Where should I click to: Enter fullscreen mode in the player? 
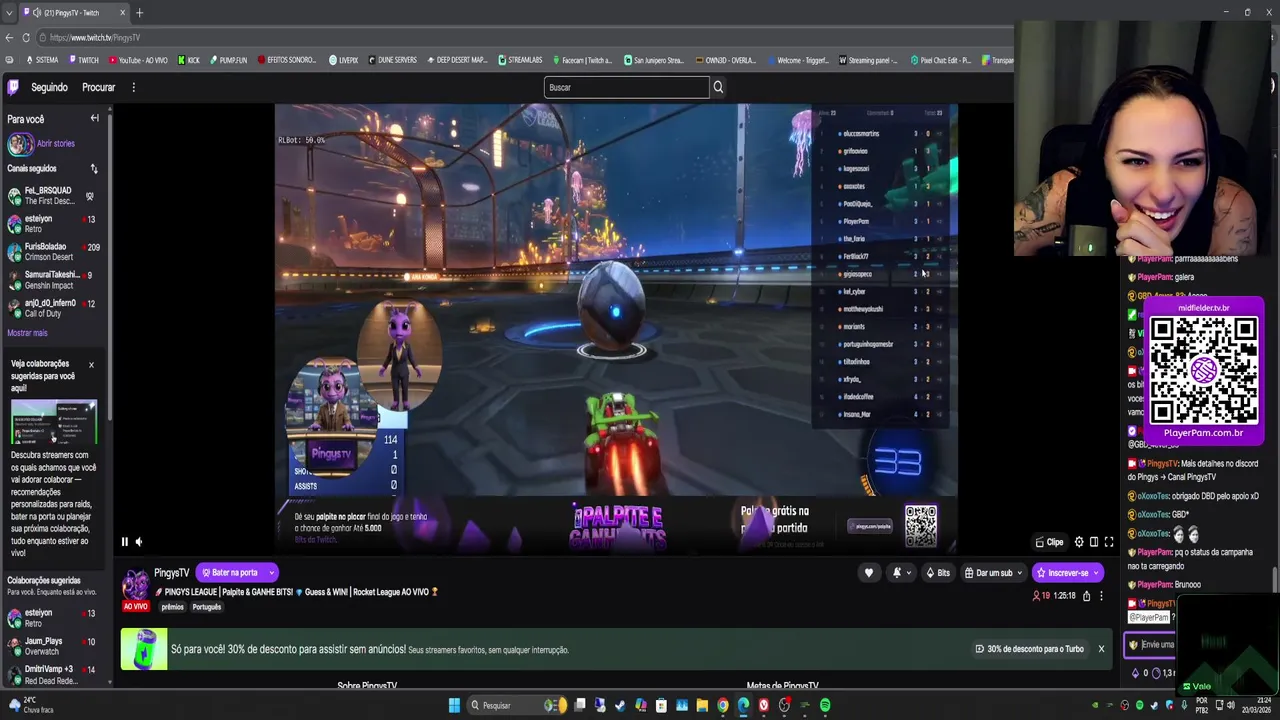[x=1109, y=542]
